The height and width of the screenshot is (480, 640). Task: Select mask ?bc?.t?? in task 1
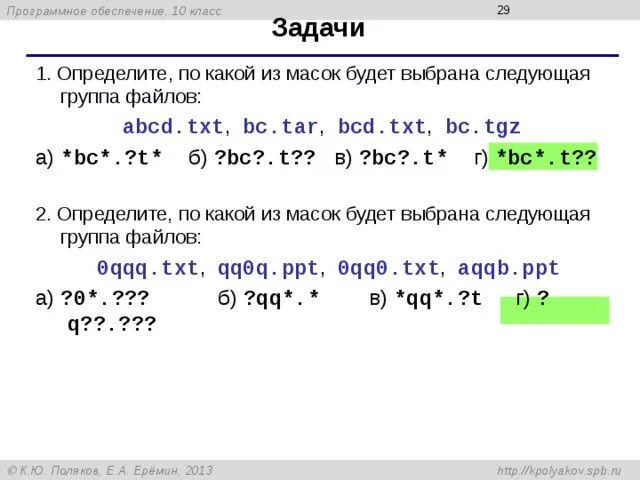tap(265, 158)
